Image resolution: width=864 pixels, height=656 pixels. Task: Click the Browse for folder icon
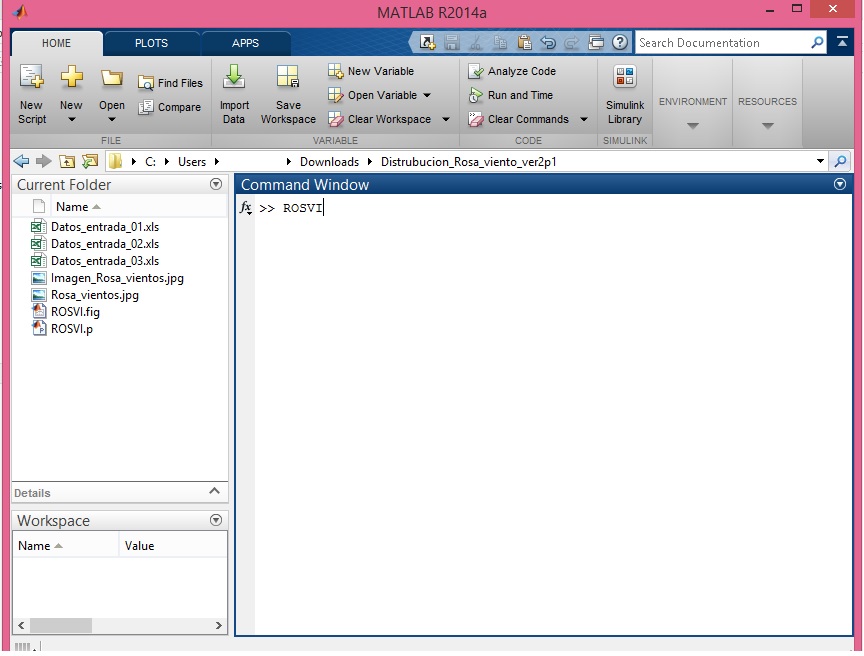[90, 161]
